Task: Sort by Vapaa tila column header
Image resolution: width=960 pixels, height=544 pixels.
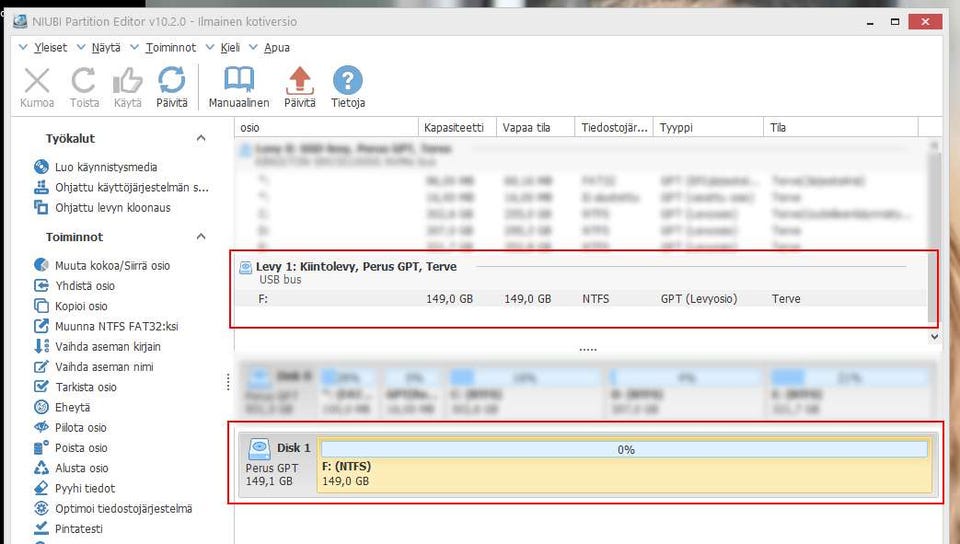Action: [536, 127]
